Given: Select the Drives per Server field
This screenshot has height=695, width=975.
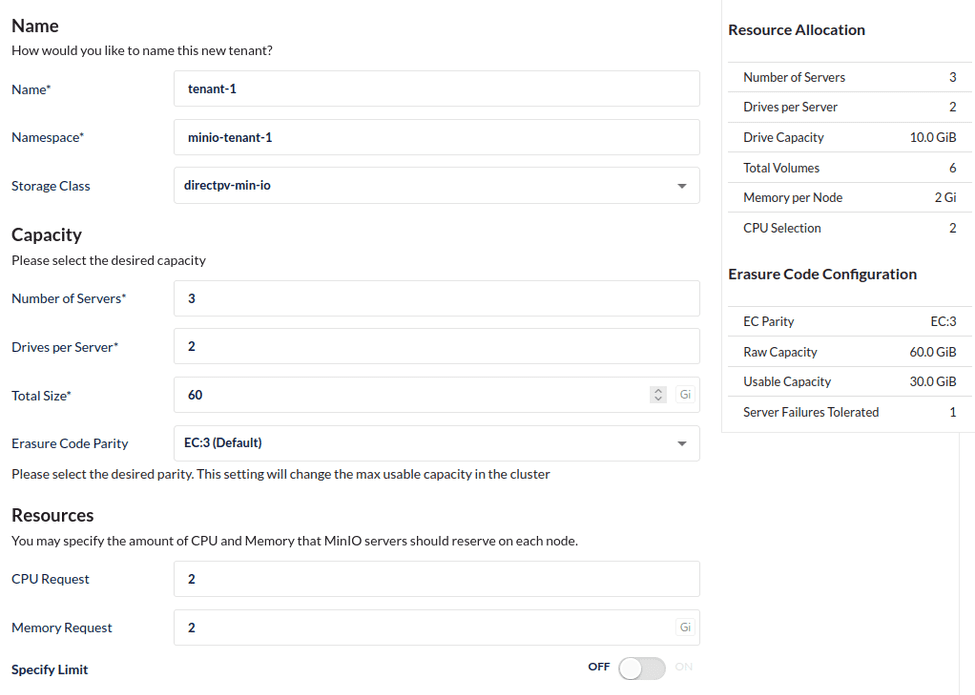Looking at the screenshot, I should pos(436,347).
